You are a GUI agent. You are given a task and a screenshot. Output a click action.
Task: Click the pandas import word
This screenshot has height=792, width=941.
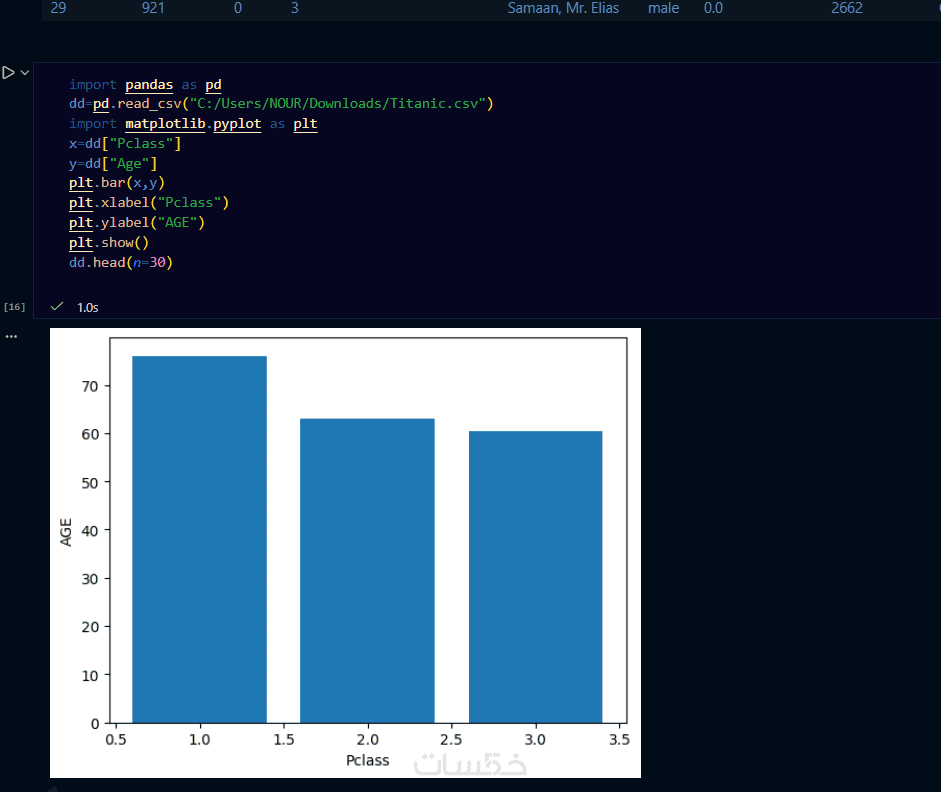click(149, 85)
